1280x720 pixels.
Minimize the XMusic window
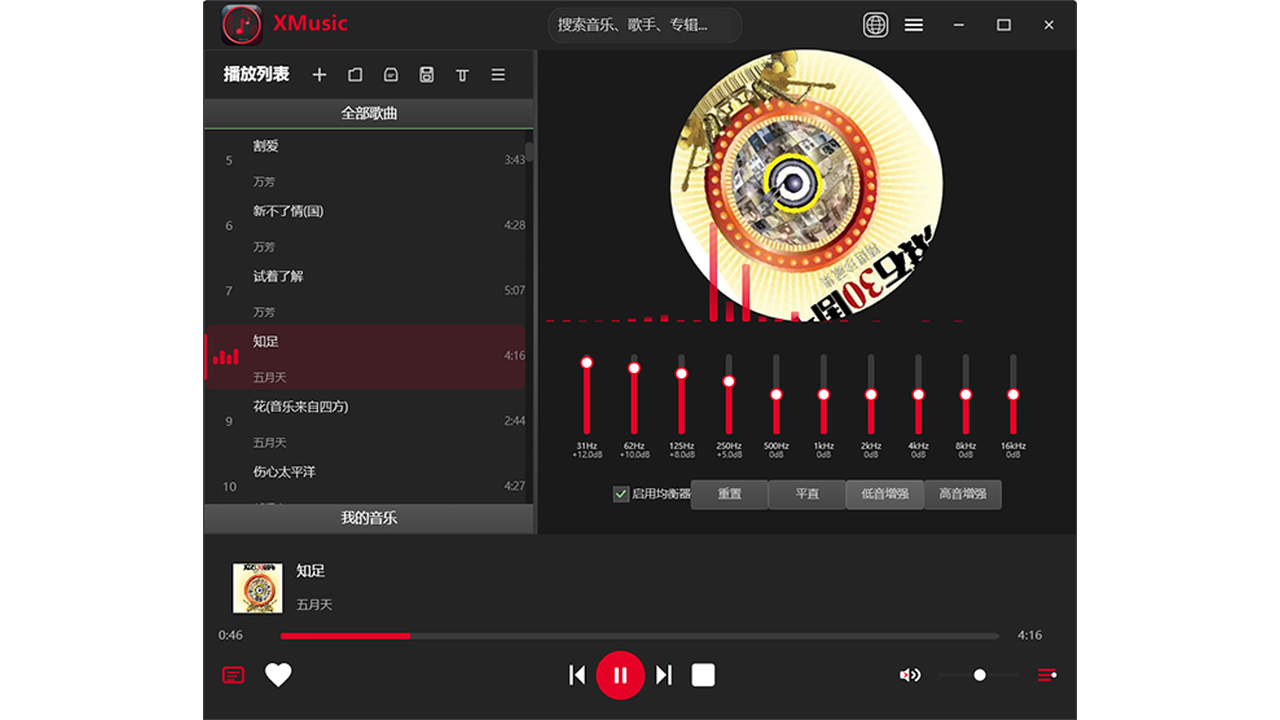tap(959, 25)
